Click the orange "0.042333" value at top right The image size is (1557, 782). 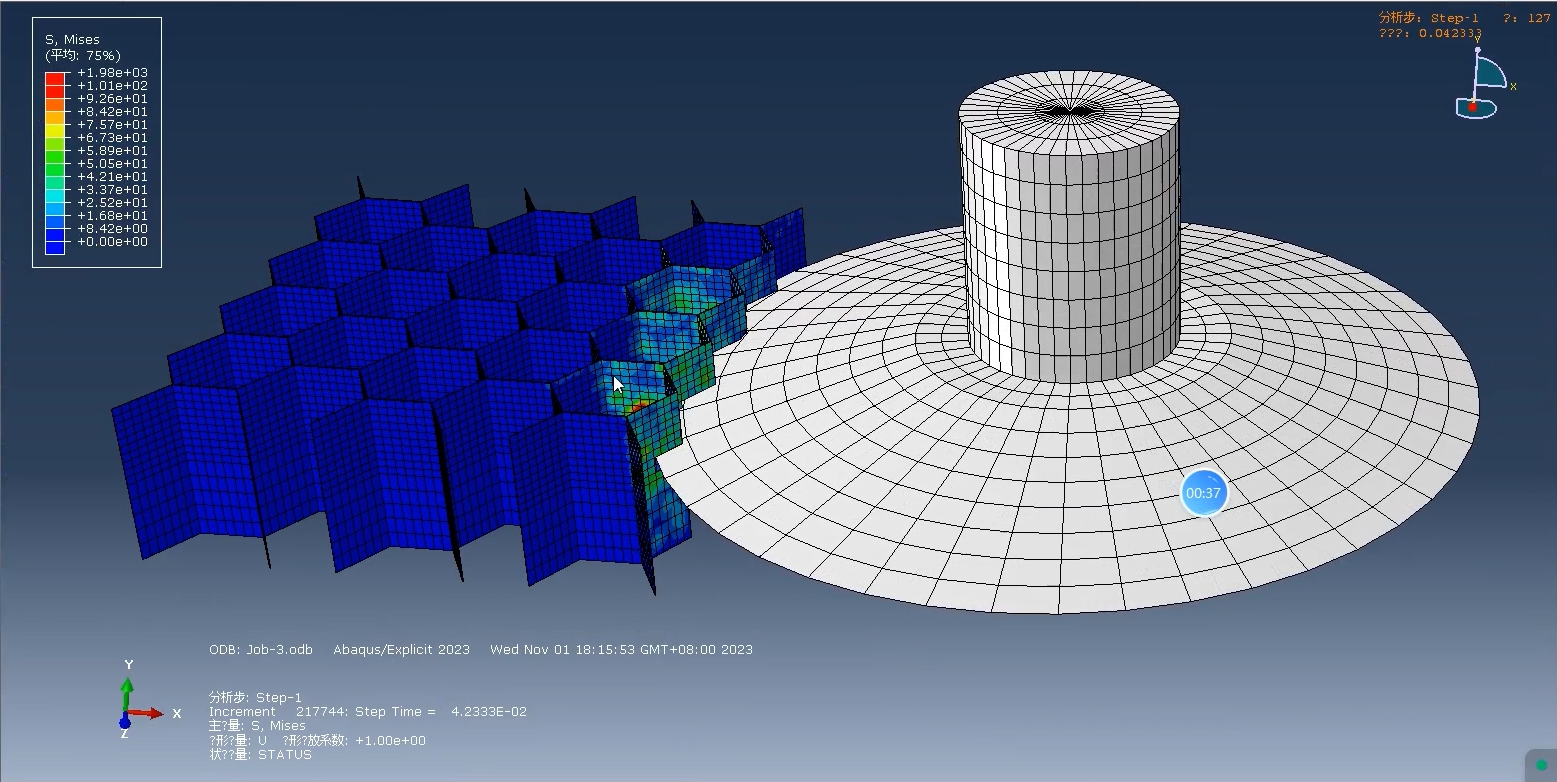(x=1450, y=33)
